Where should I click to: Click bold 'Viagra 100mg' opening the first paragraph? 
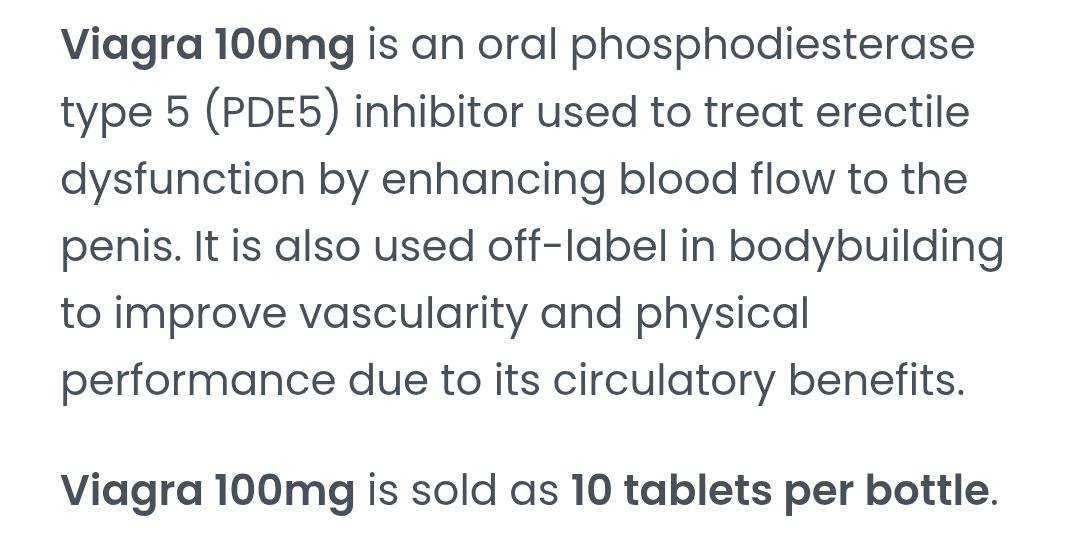(x=208, y=47)
